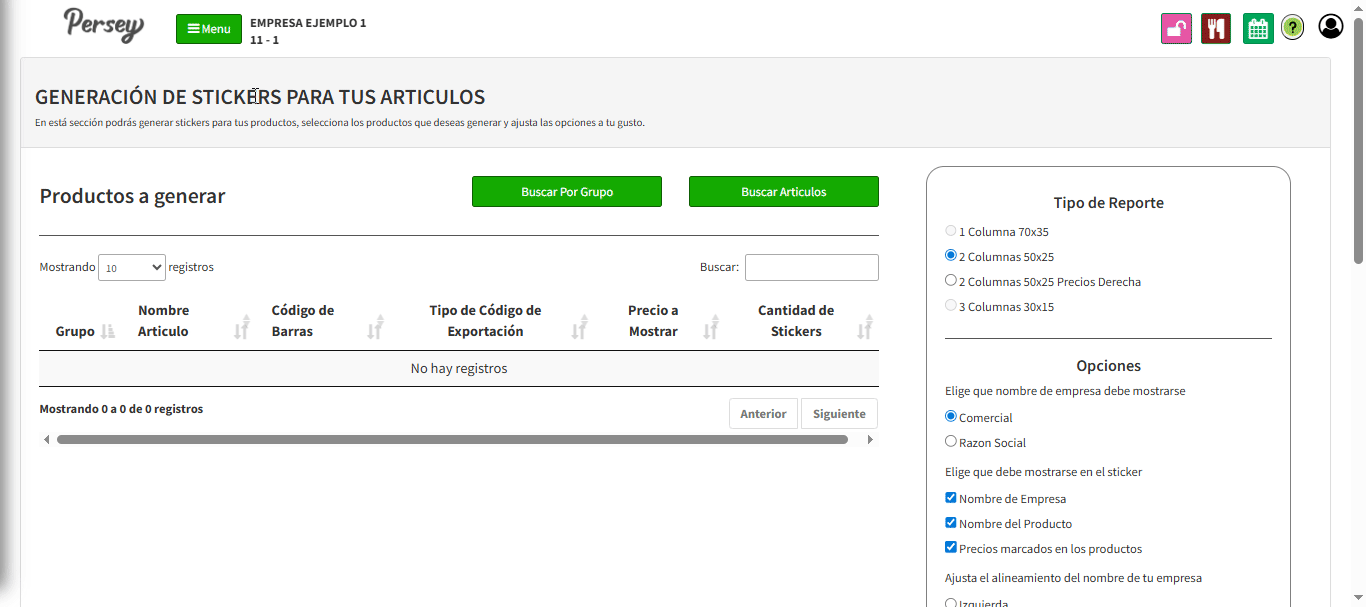Click the table's horizontal scrollbar track

click(x=452, y=439)
